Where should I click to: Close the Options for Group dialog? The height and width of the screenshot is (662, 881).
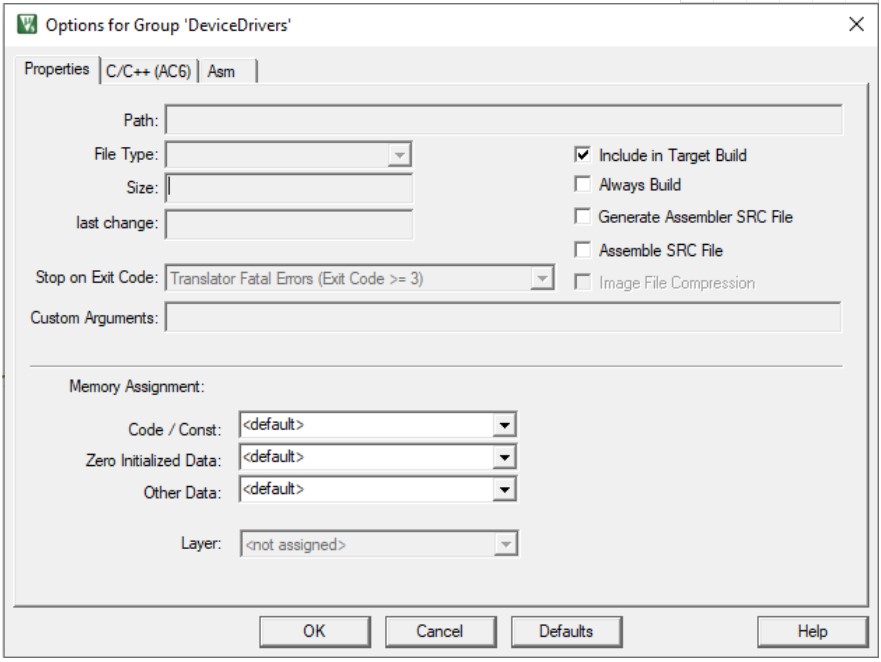pyautogui.click(x=856, y=24)
